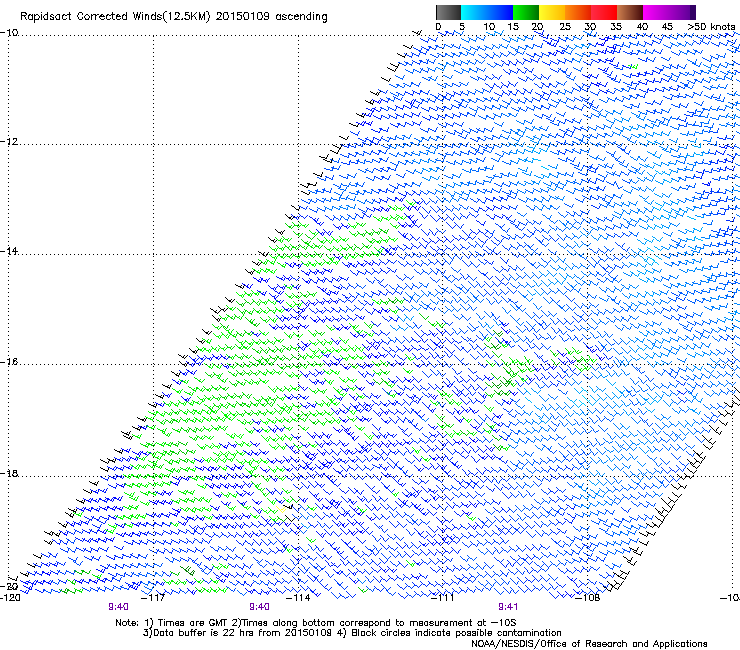Pick the red 30-35 knots legend segment
740x650 pixels.
tap(604, 12)
